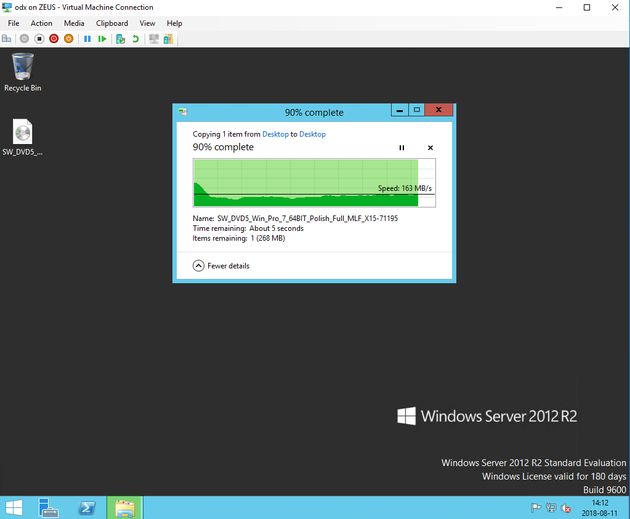The image size is (630, 519).
Task: Close the 90% complete copy dialog
Action: 439,110
